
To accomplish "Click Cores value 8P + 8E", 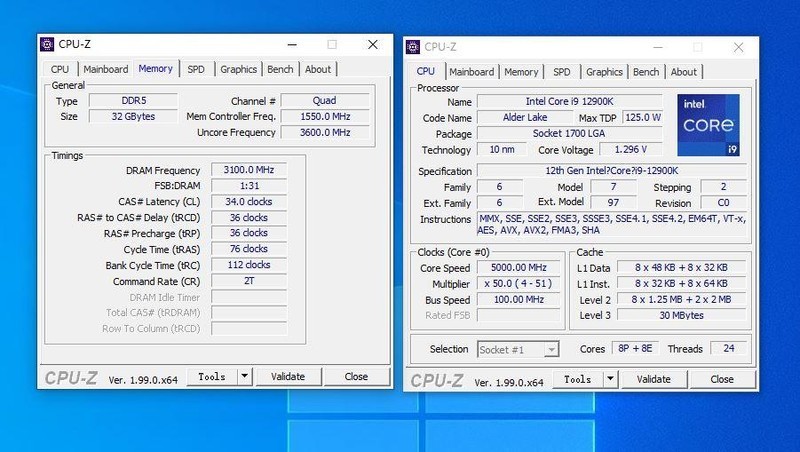I will (635, 348).
